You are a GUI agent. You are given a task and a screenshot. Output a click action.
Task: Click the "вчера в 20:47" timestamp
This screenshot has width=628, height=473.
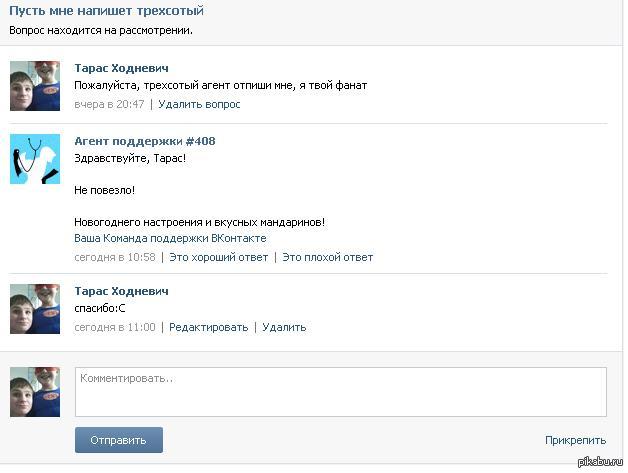point(109,104)
